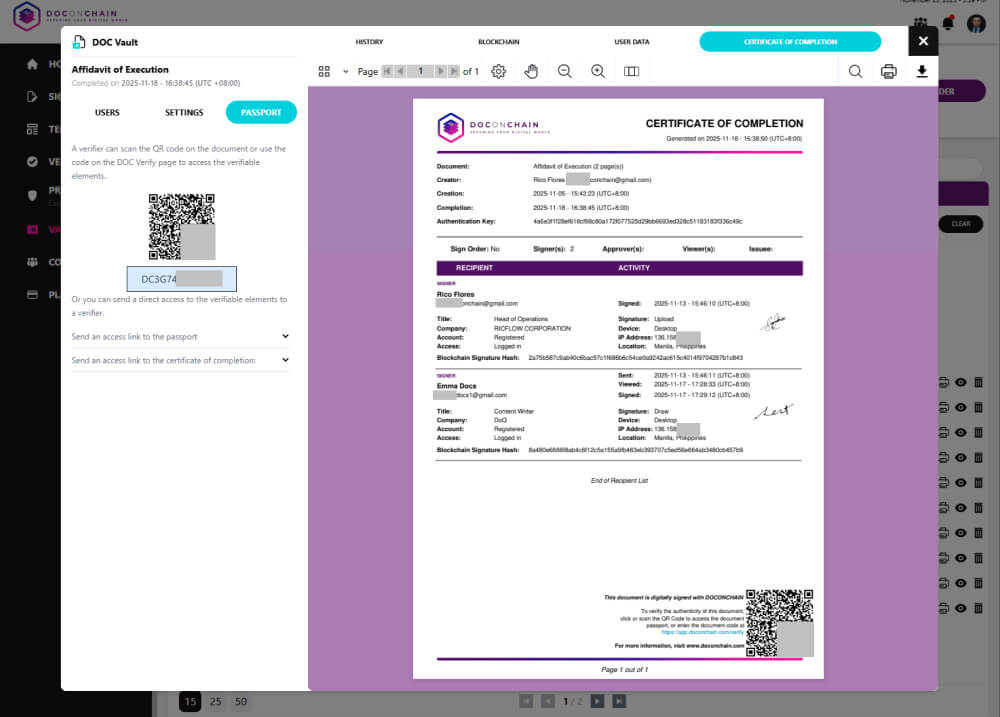Go to last page in viewer toolbar
This screenshot has height=717, width=1000.
click(x=453, y=71)
